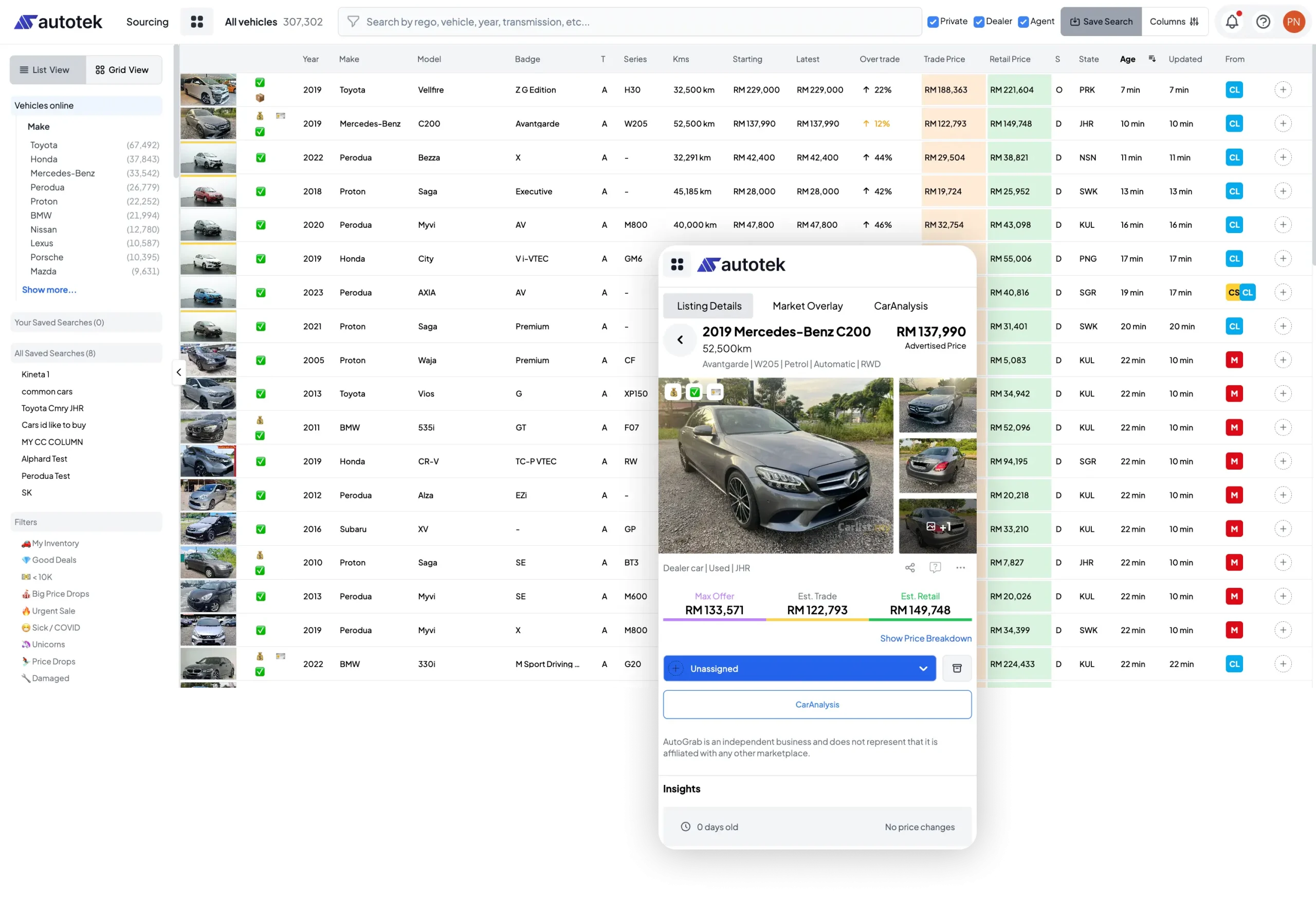Click the archive icon next to Unassigned
The image size is (1316, 897).
pyautogui.click(x=957, y=668)
